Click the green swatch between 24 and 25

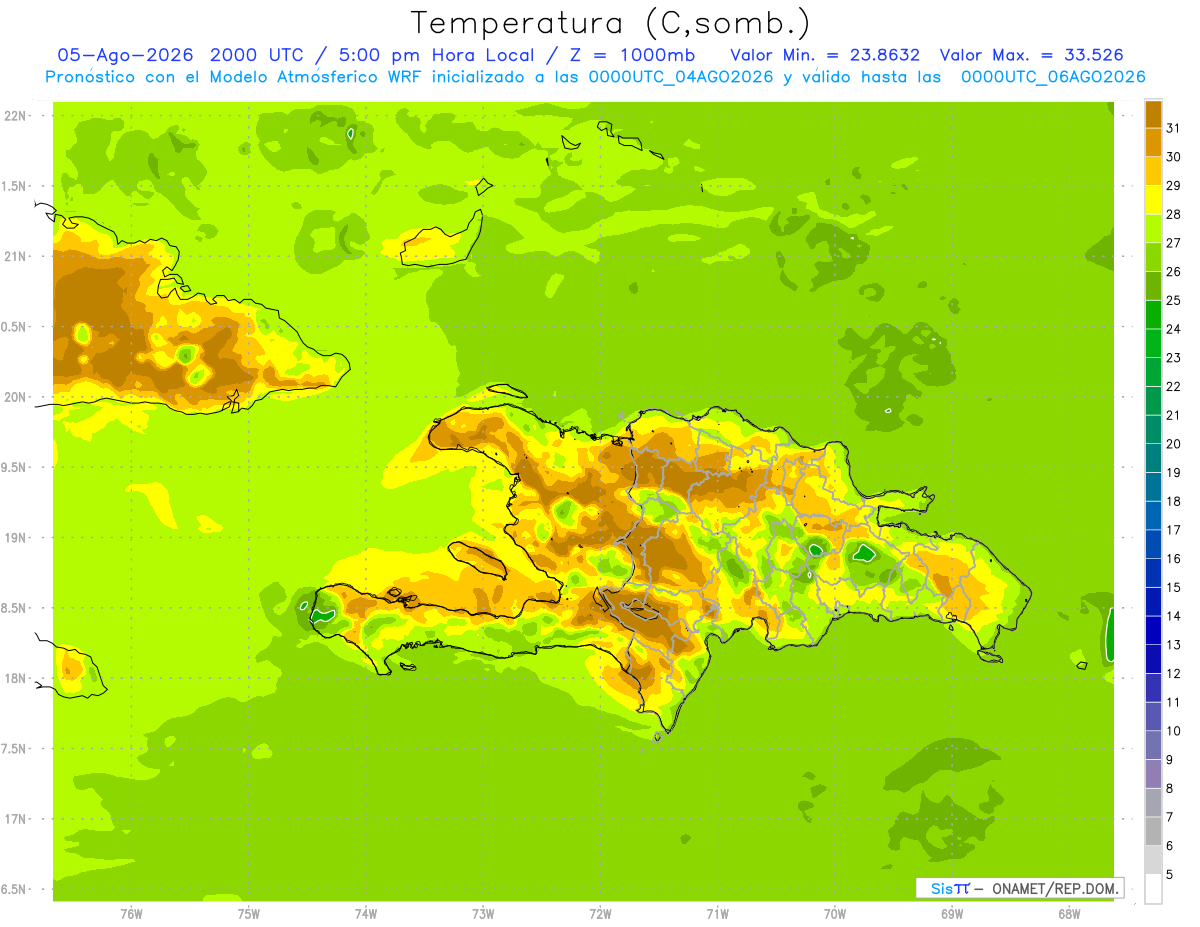tap(1153, 315)
